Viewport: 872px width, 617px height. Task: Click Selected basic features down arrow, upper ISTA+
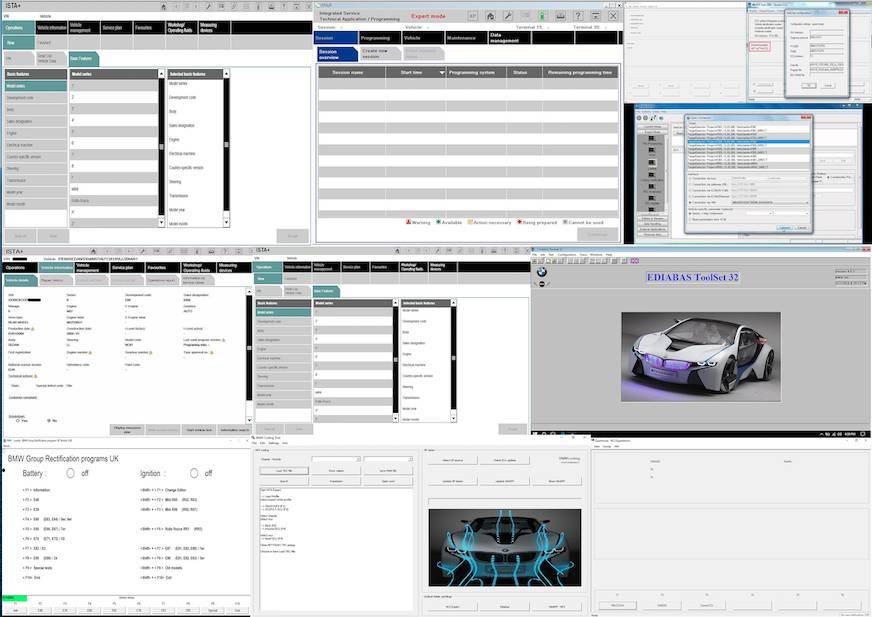[x=226, y=222]
